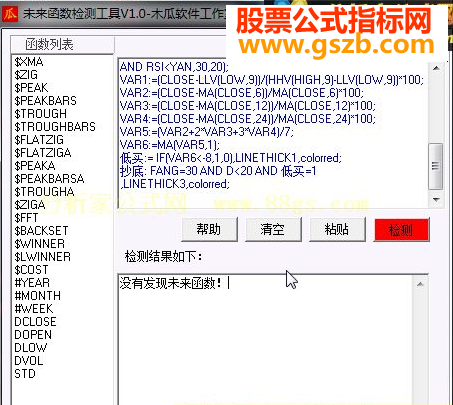Click the 检测结果如下 label
453x405 pixels.
pyautogui.click(x=163, y=257)
